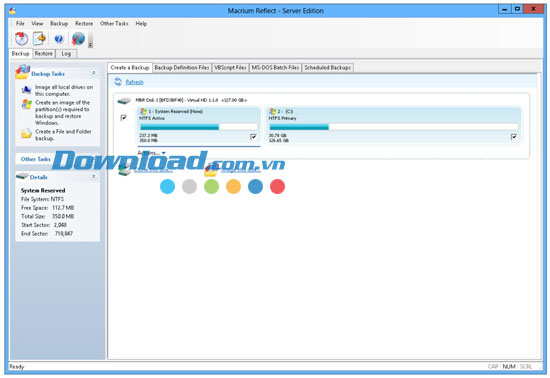Toggle the whole MBR Disk 1 checkbox
Image resolution: width=550 pixels, height=378 pixels.
click(123, 117)
